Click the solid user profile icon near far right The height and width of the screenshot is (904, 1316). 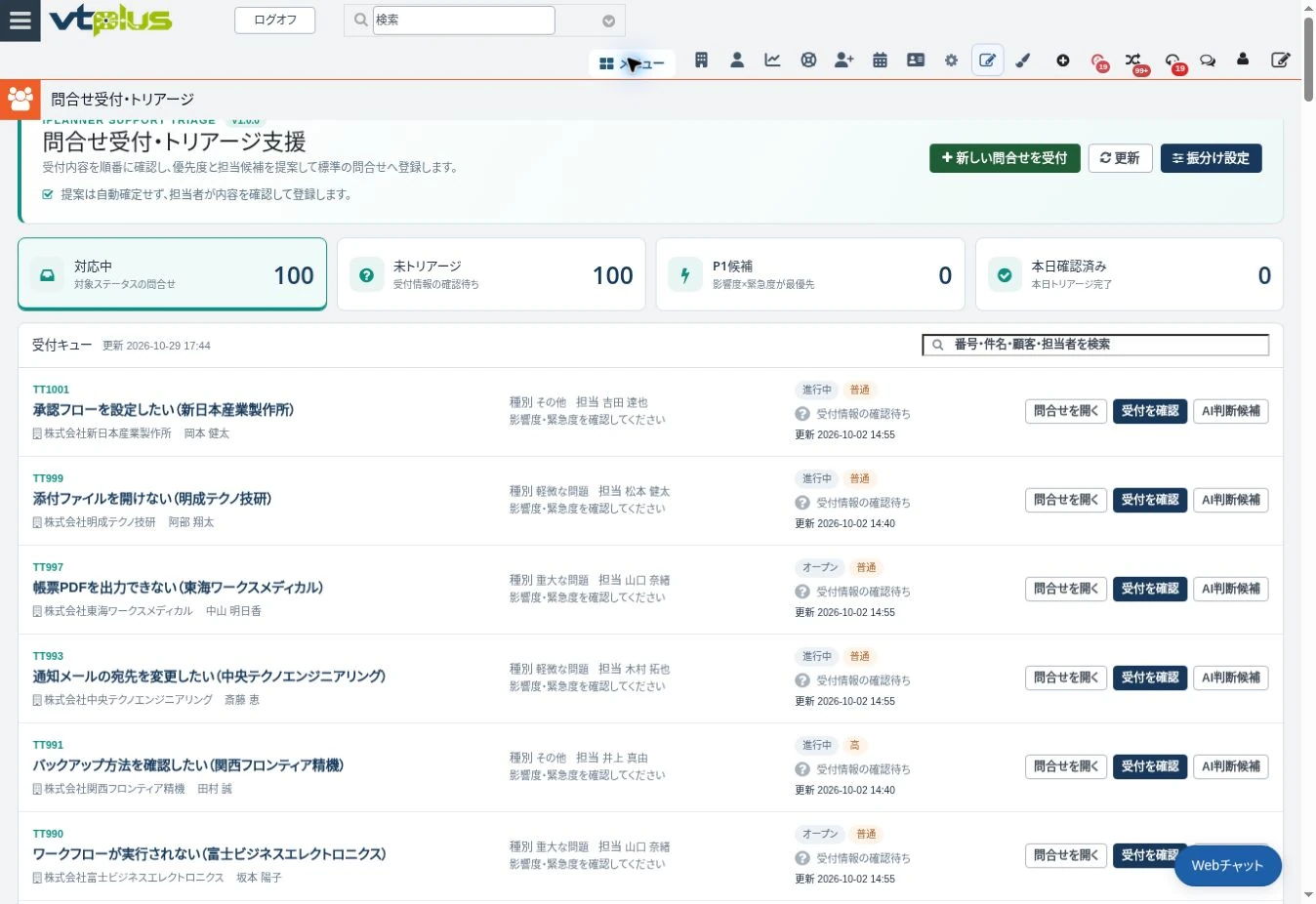click(x=1243, y=60)
